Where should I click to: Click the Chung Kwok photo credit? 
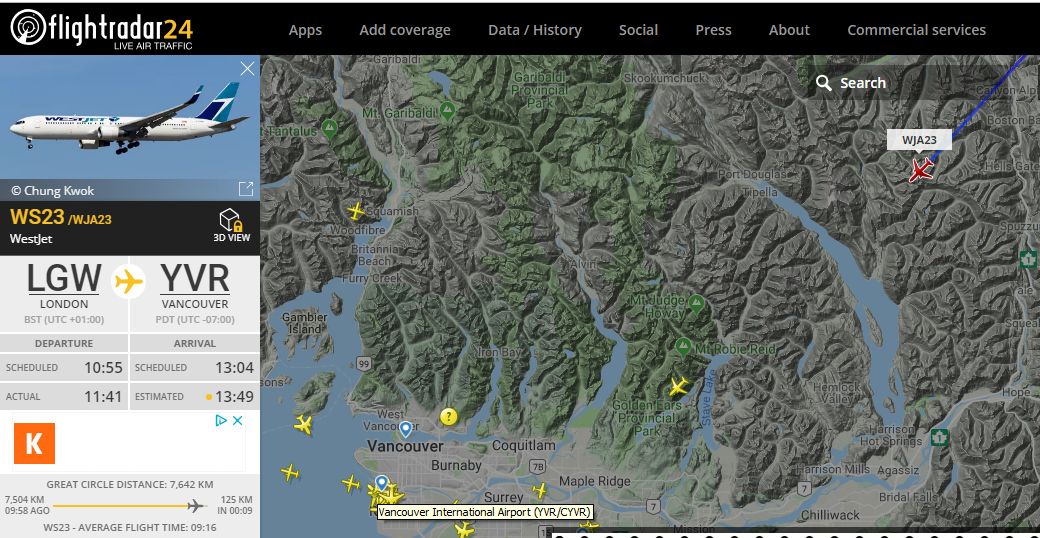click(52, 190)
